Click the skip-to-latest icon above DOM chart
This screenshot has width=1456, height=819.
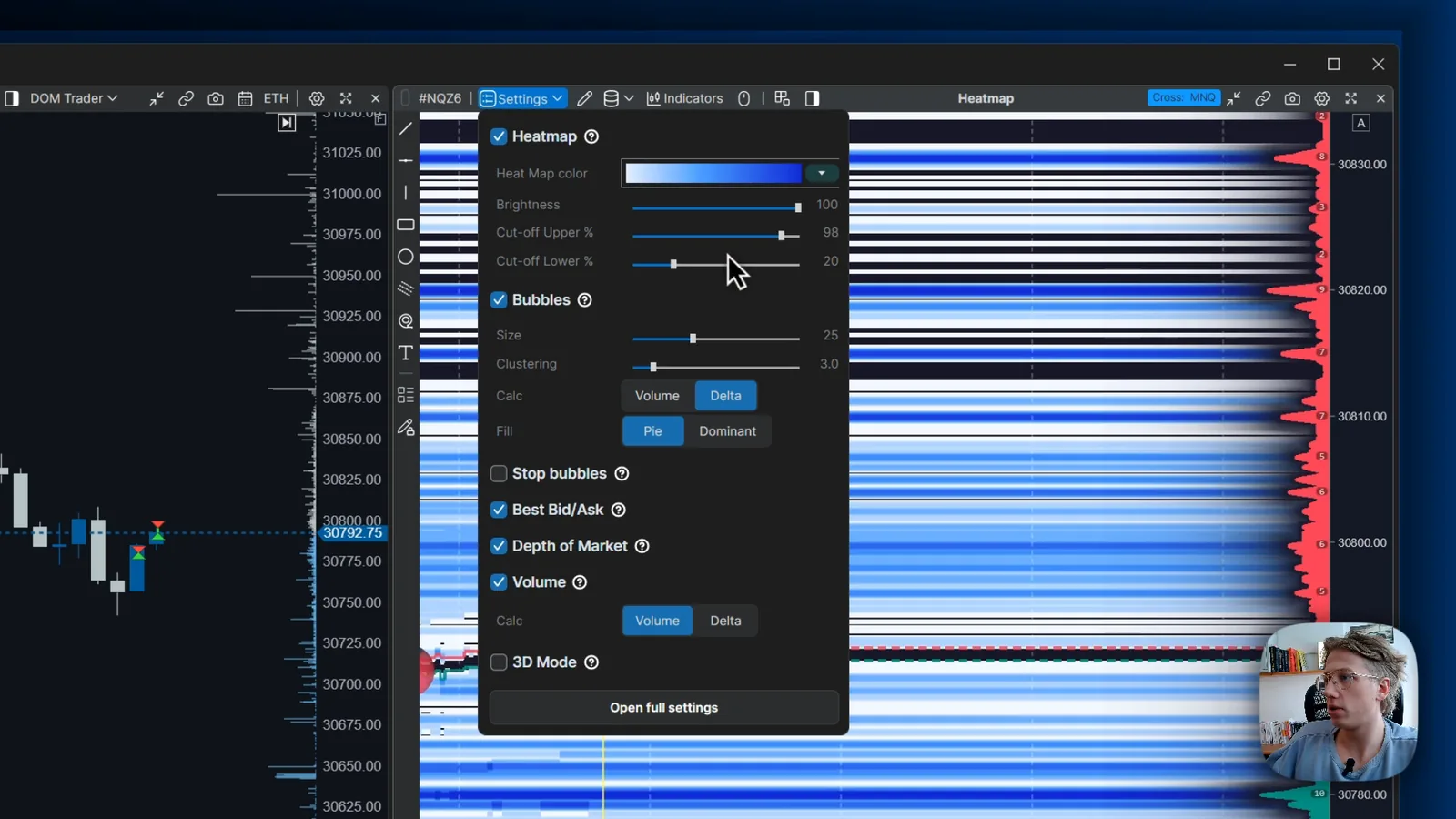287,123
